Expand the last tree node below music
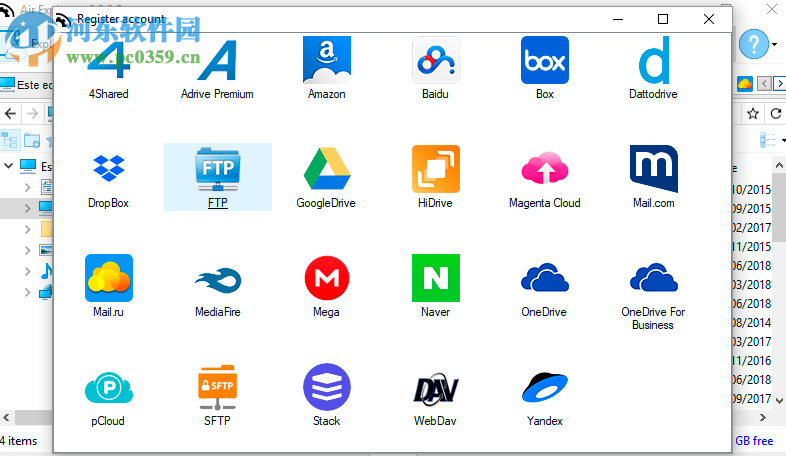The height and width of the screenshot is (456, 786). (x=28, y=292)
